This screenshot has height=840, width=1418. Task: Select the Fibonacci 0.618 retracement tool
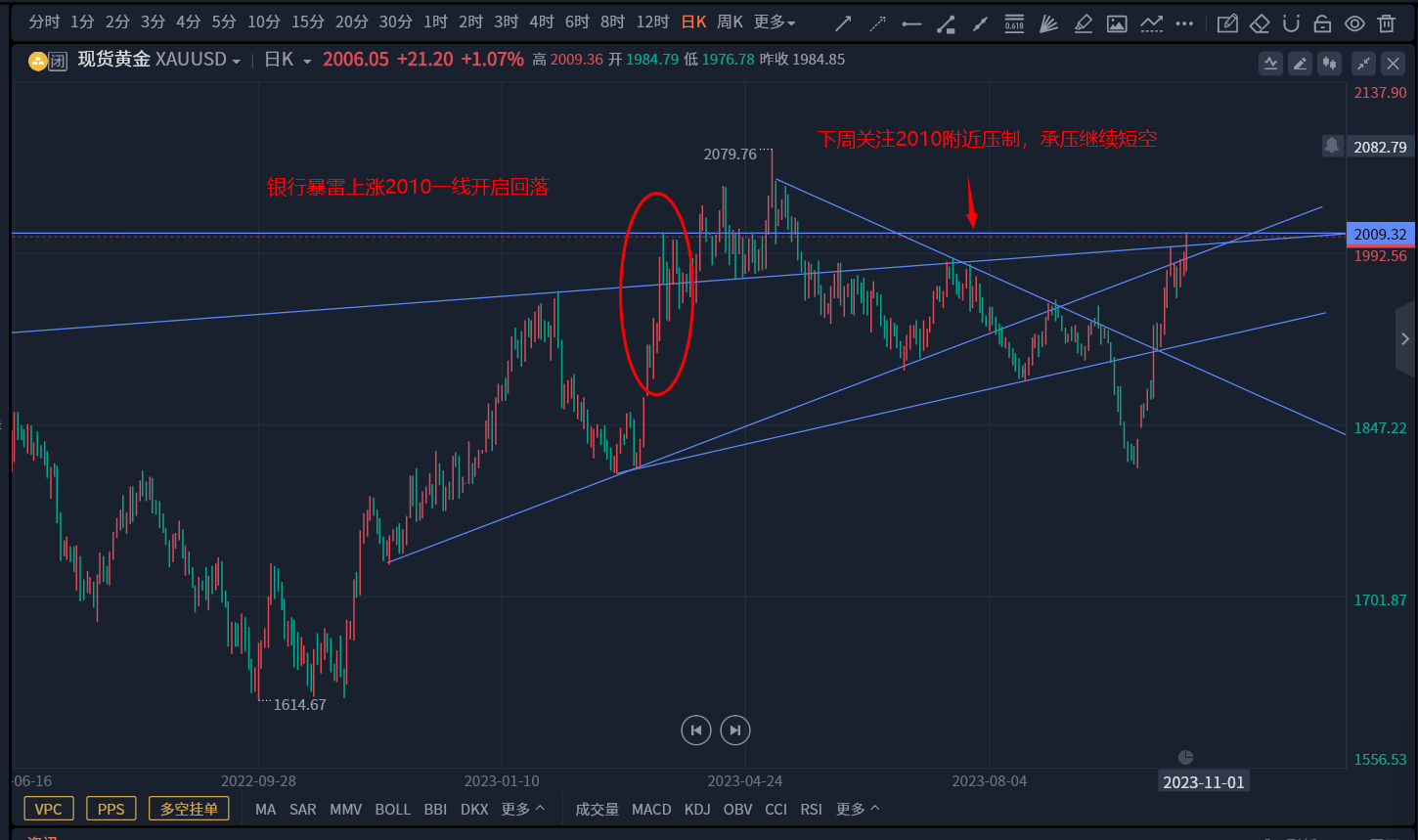[1014, 22]
